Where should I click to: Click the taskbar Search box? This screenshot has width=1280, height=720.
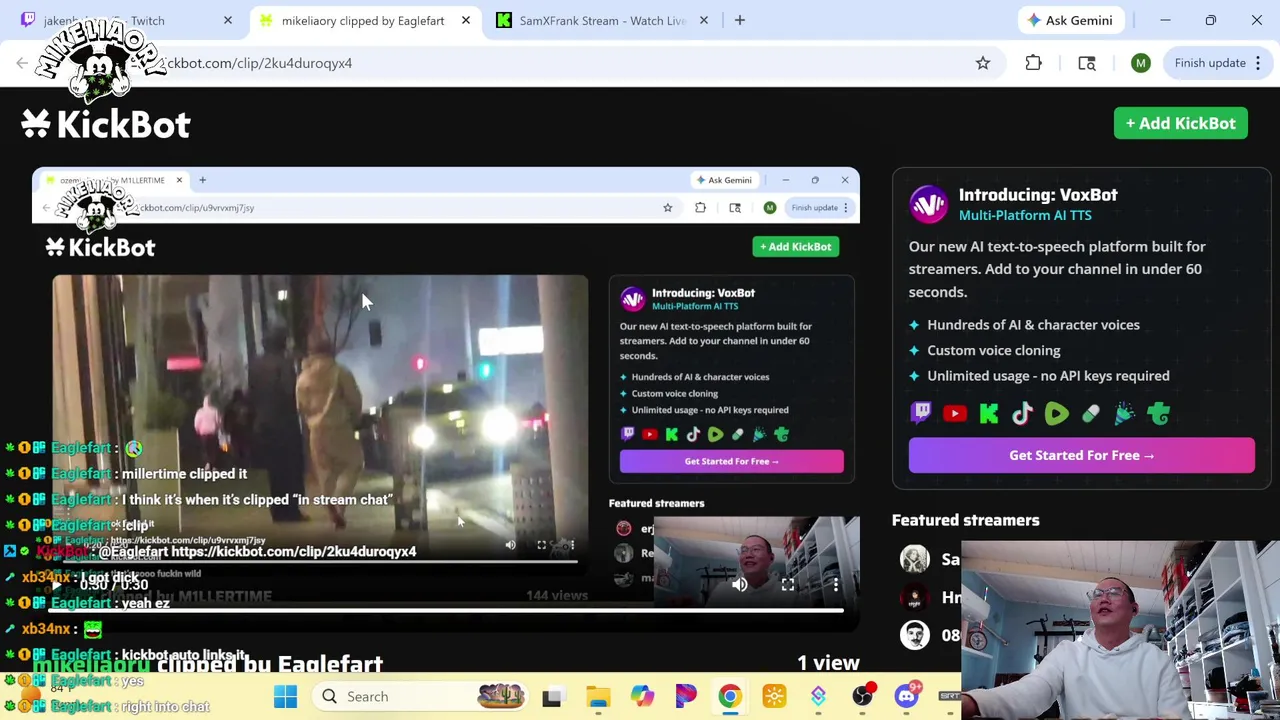coord(420,696)
